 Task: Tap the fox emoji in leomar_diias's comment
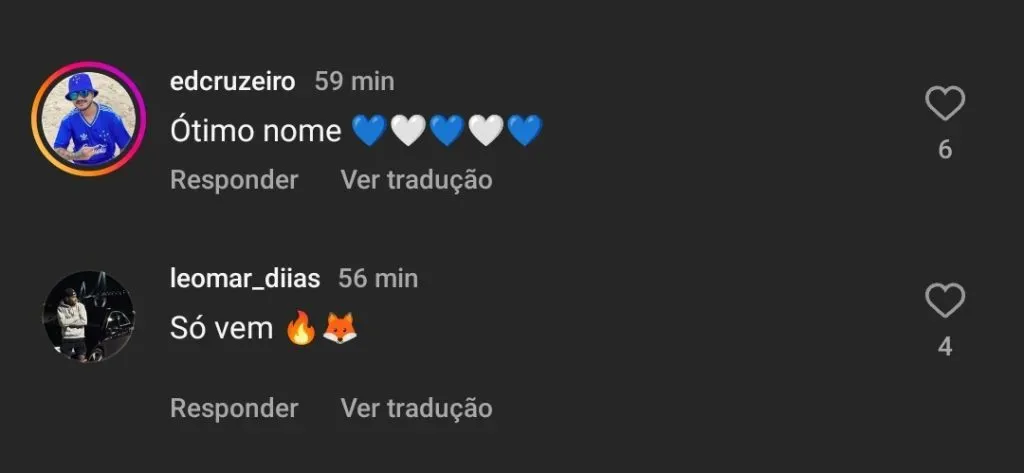[340, 328]
